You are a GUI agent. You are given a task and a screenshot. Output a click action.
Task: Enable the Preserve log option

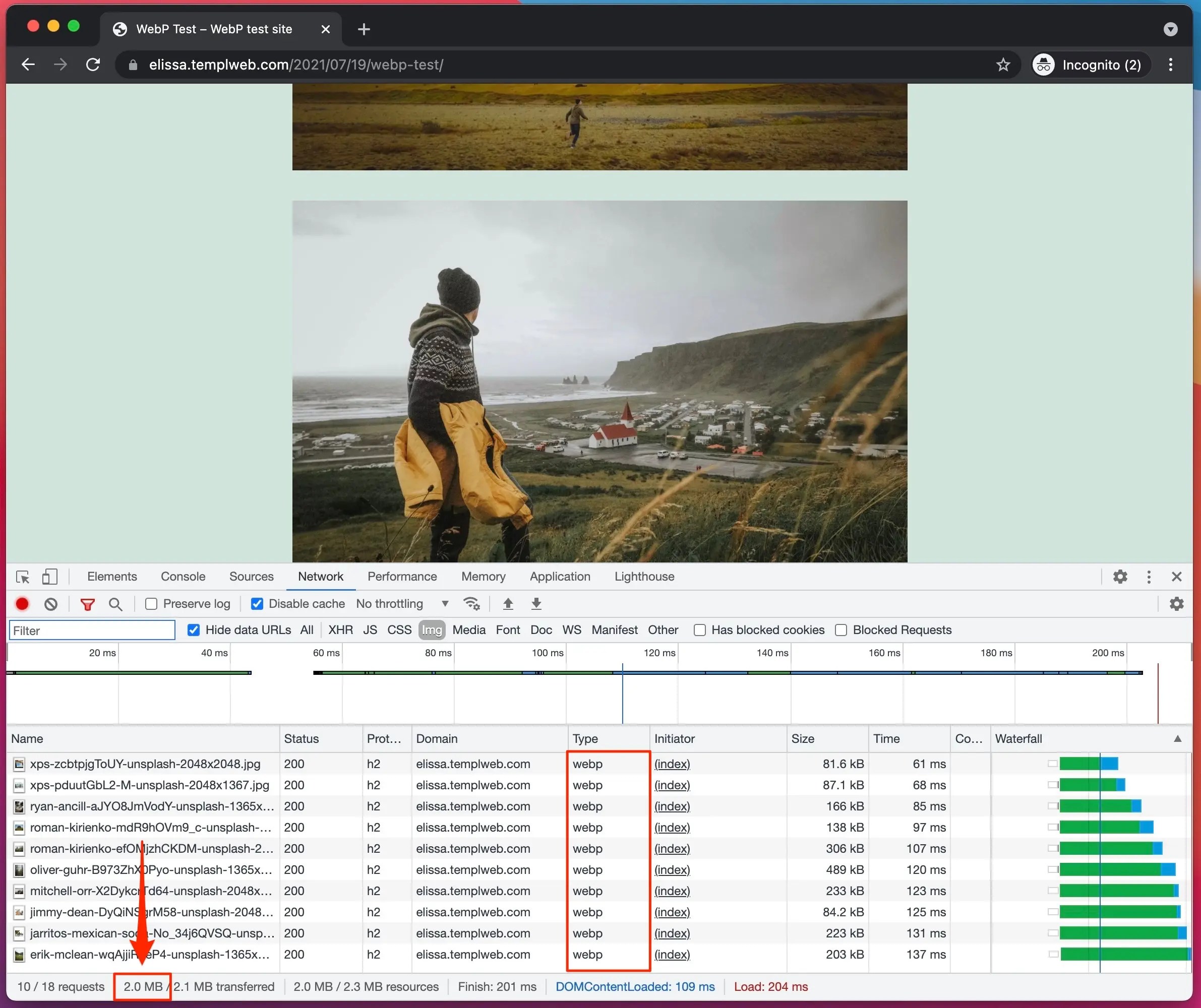tap(151, 603)
